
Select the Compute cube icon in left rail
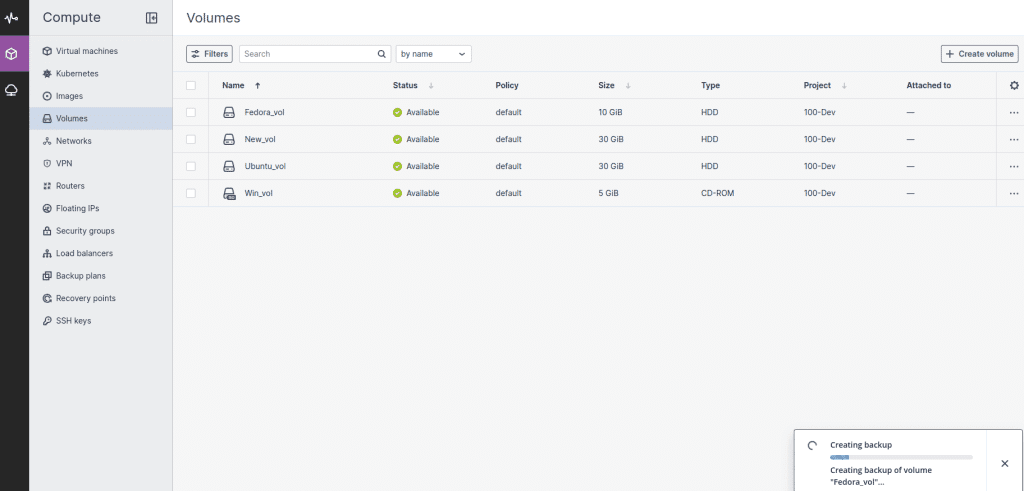[11, 54]
